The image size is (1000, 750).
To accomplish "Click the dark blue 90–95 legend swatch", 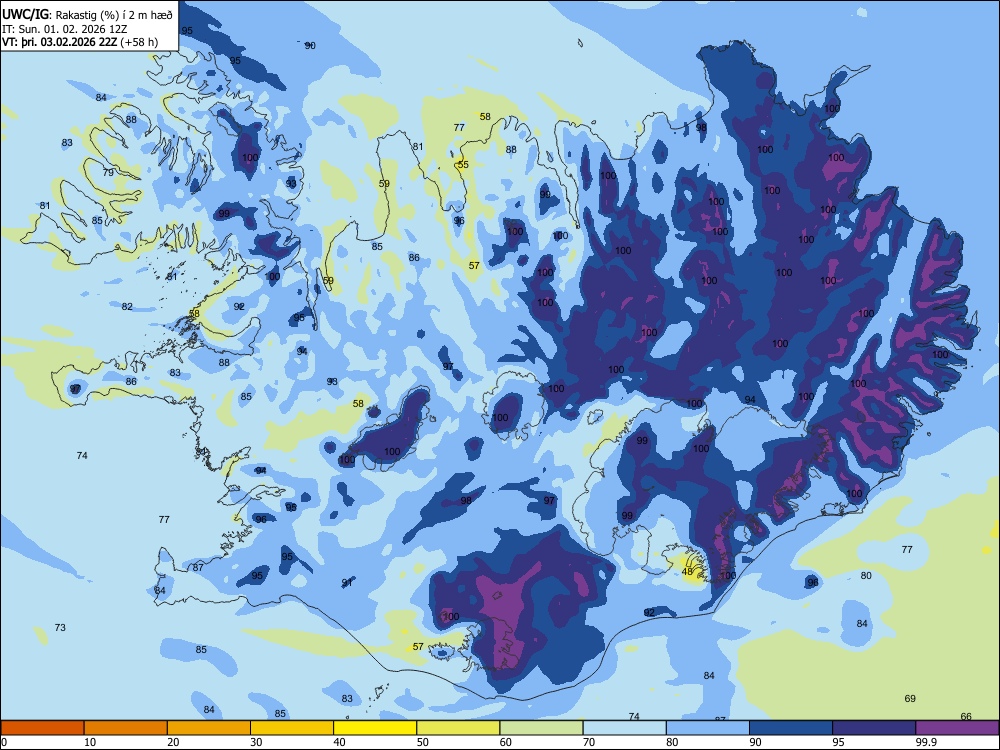I will coord(791,728).
